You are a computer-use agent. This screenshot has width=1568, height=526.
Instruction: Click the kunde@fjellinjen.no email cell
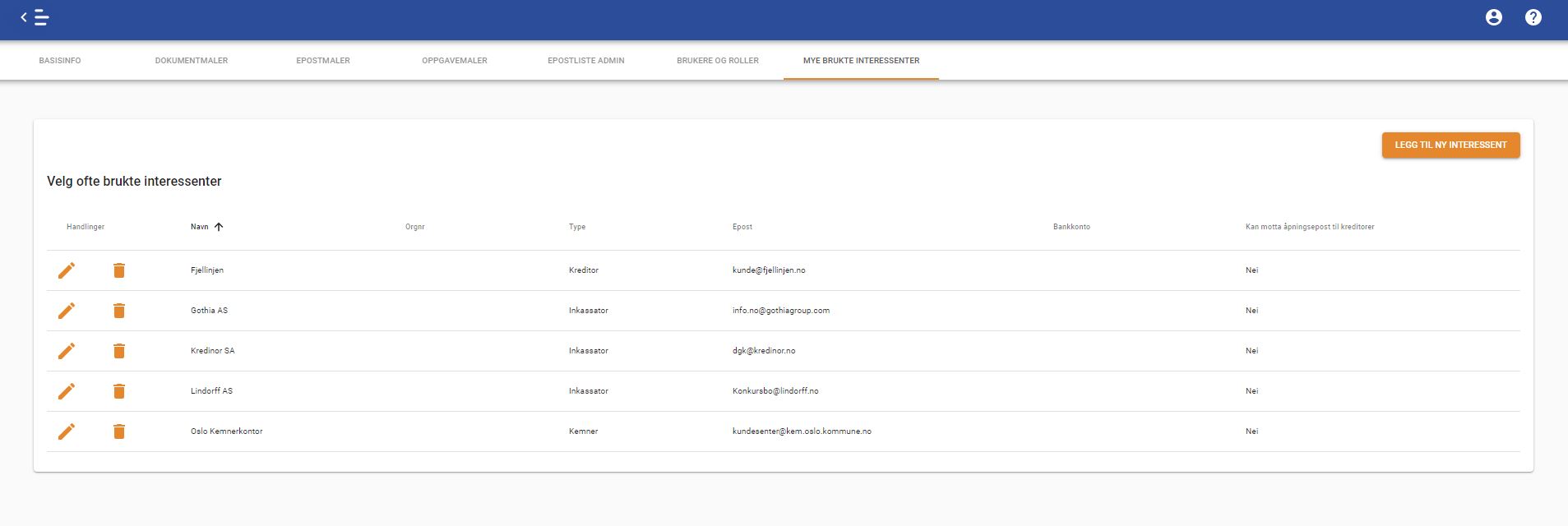769,270
